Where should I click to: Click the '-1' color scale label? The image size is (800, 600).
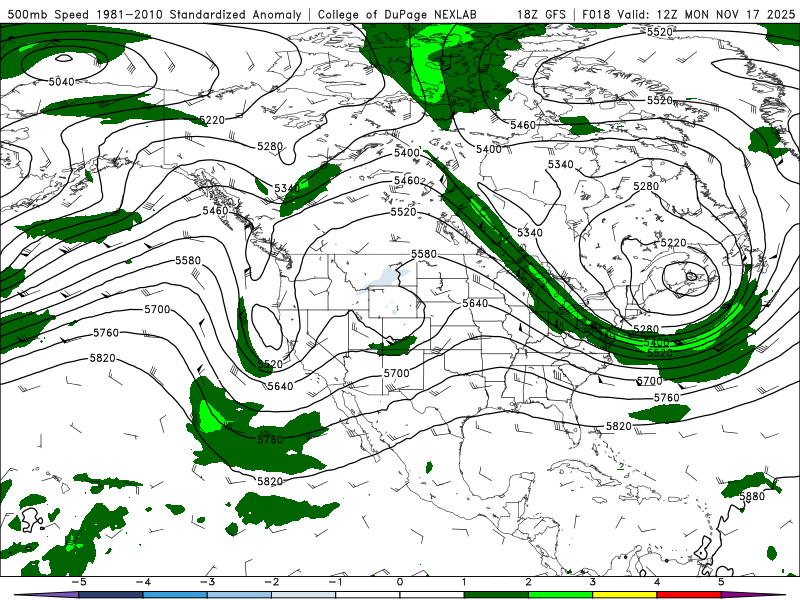(x=335, y=582)
